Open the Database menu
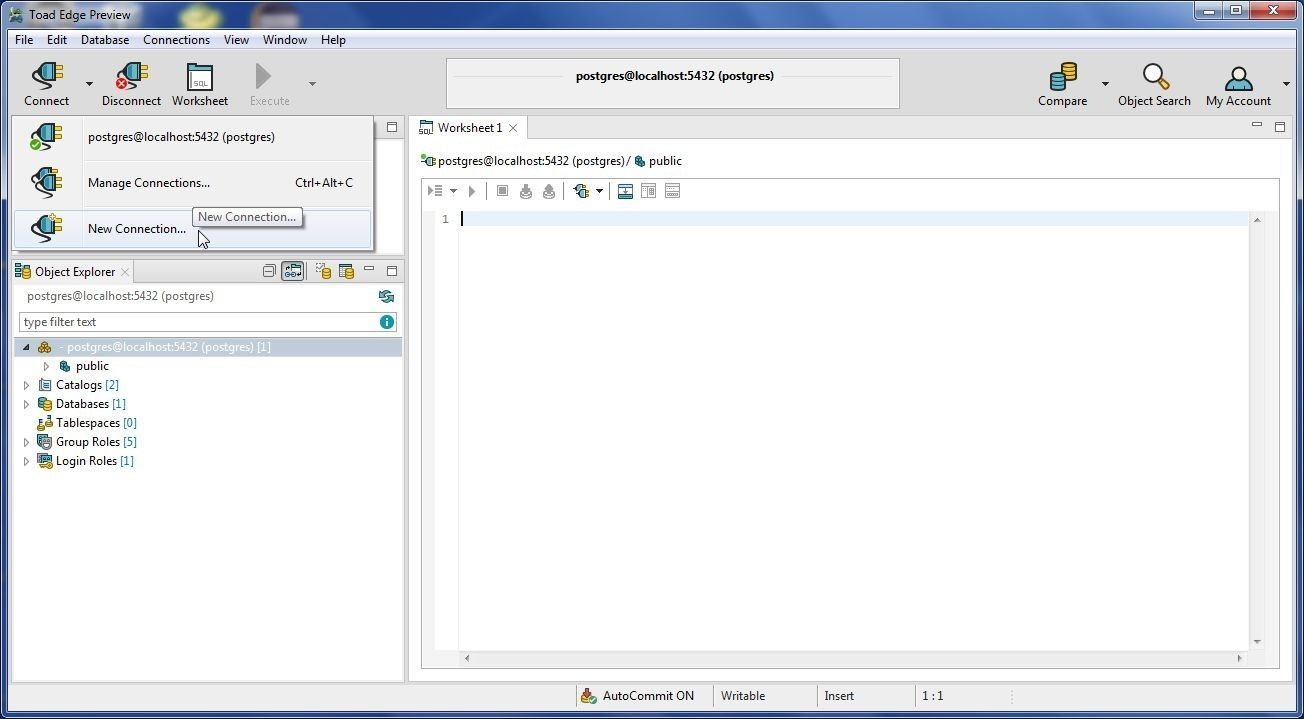Image resolution: width=1304 pixels, height=719 pixels. 105,40
